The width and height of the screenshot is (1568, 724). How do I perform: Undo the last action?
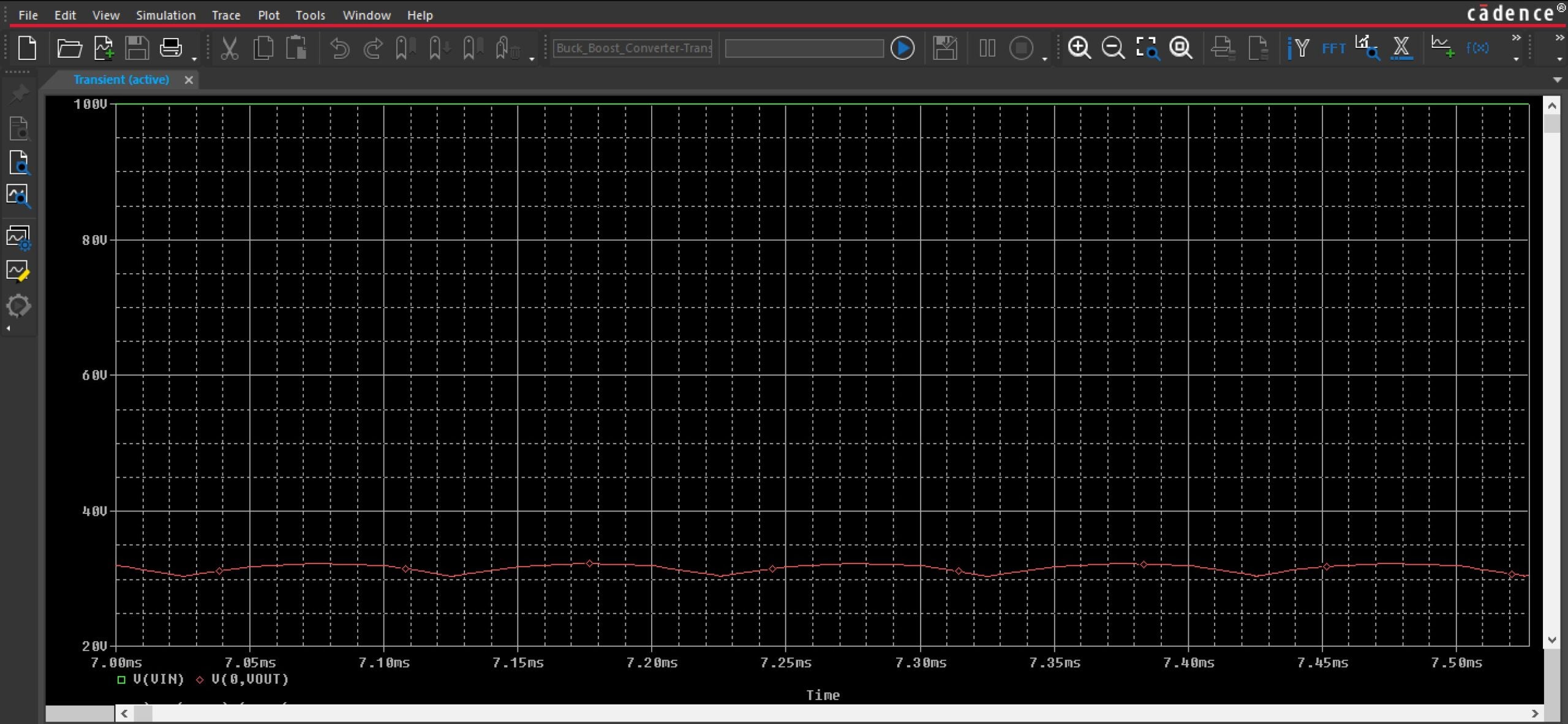click(339, 48)
